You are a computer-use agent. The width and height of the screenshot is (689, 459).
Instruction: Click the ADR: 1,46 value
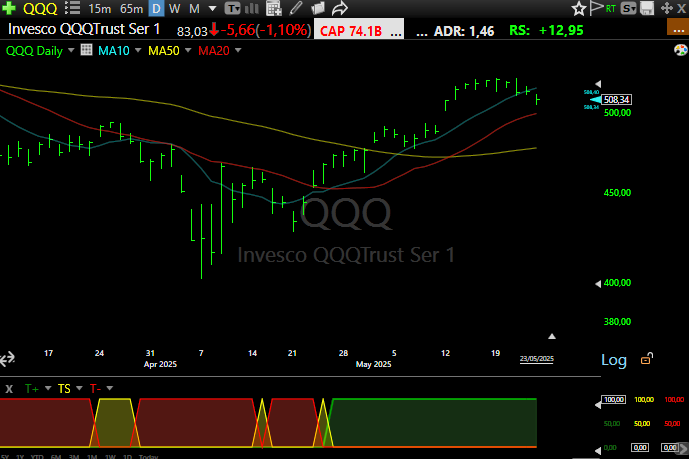coord(464,31)
